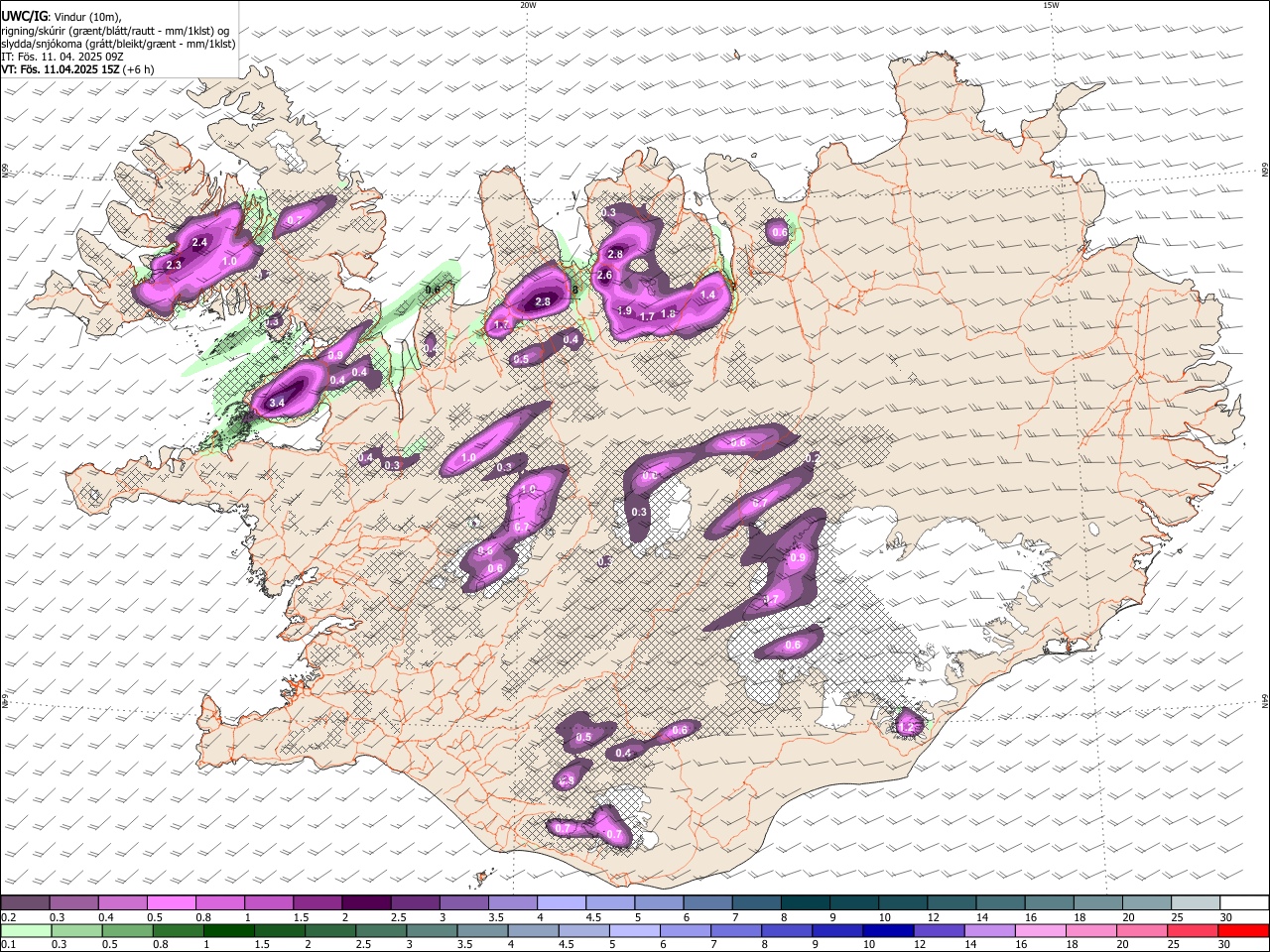Click the light pink lower swatch labeled 16

pos(1040,931)
